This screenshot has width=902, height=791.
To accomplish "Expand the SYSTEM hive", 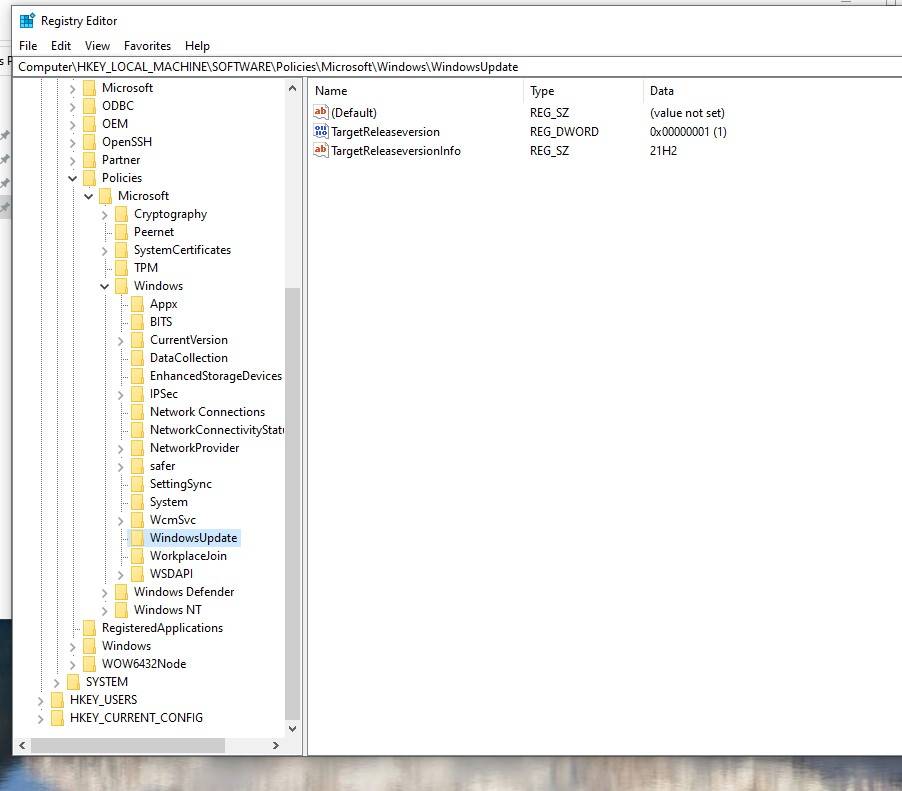I will [x=56, y=682].
